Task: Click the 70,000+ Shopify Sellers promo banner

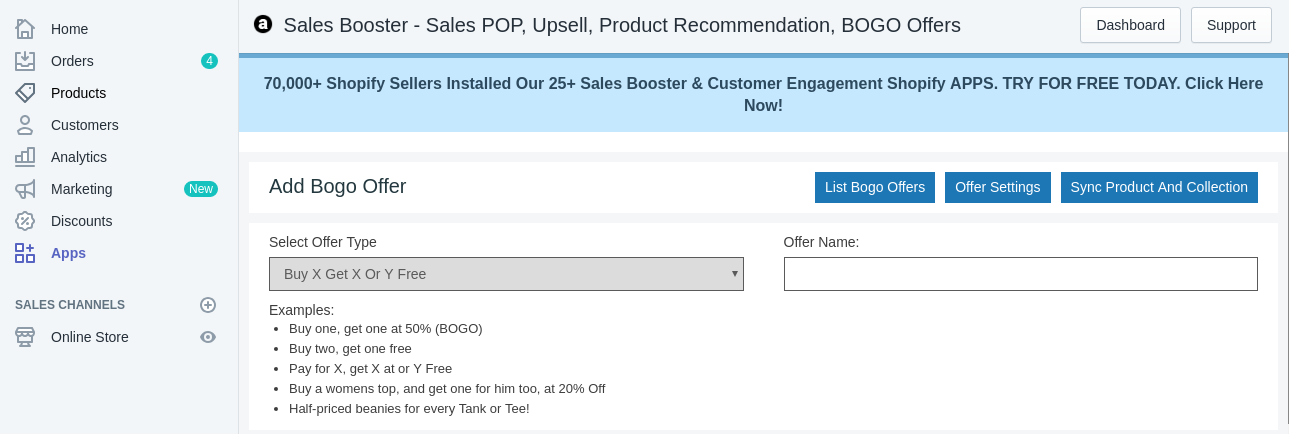Action: point(763,95)
